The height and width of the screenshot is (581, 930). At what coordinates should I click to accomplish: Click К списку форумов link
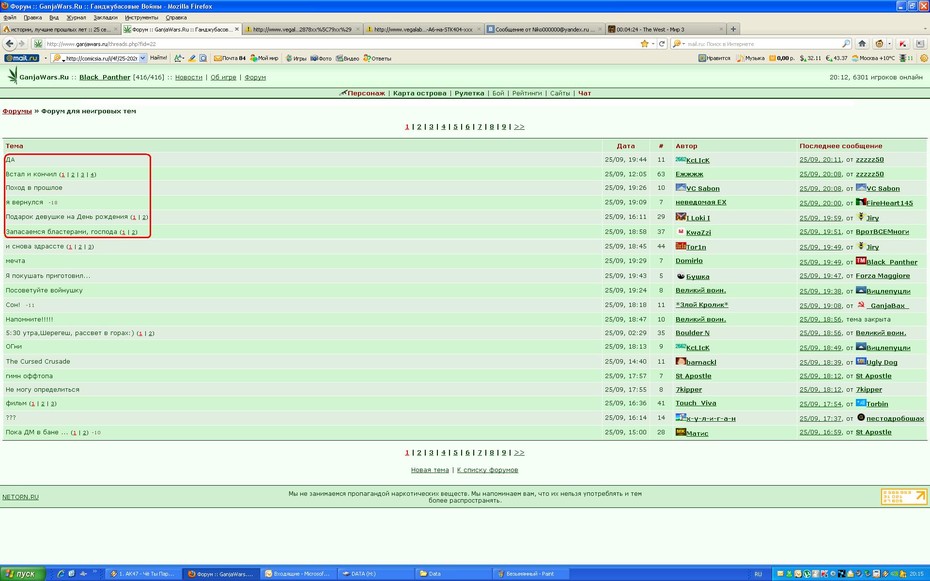click(488, 470)
